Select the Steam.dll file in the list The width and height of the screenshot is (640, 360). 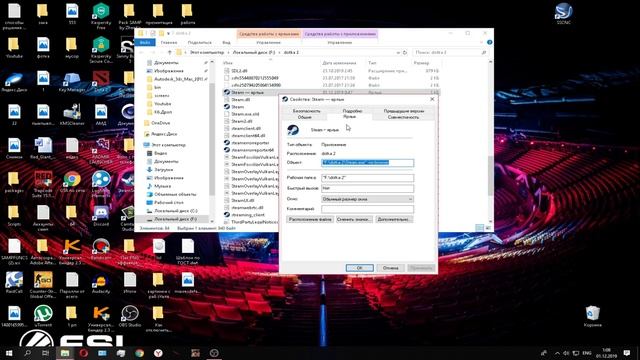click(x=240, y=100)
